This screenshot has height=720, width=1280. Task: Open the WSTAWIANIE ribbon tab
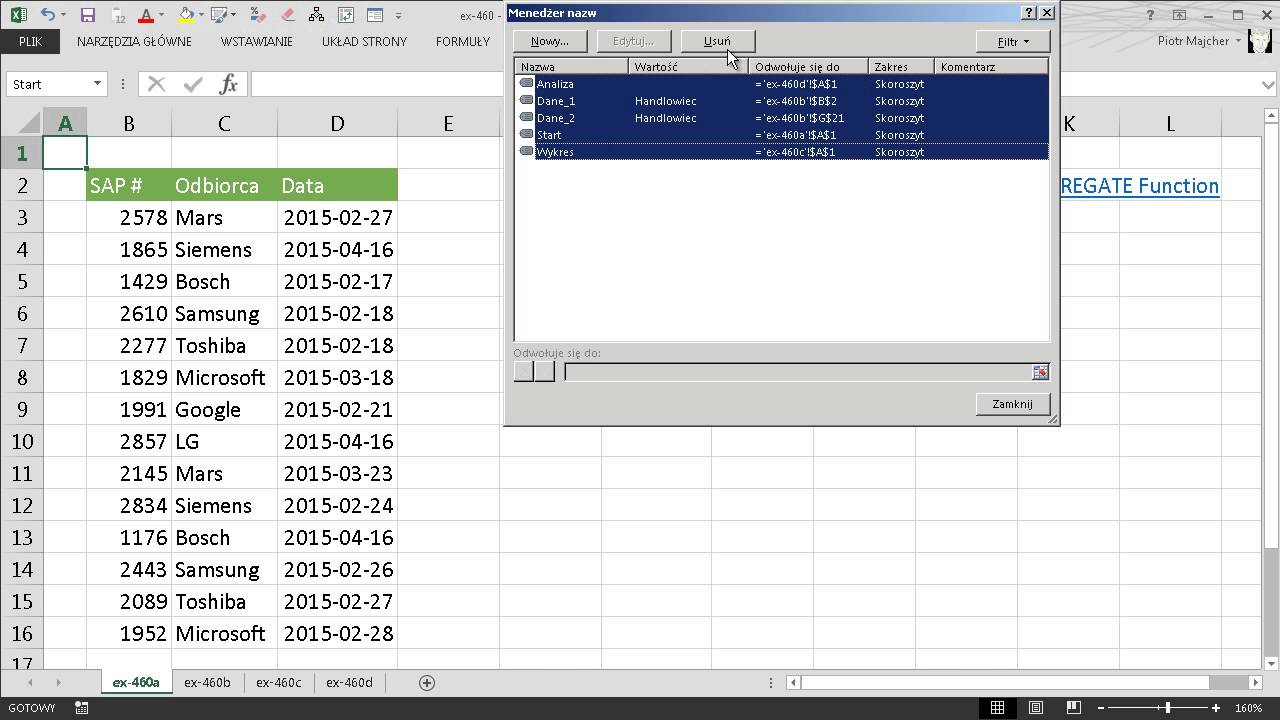pyautogui.click(x=257, y=41)
